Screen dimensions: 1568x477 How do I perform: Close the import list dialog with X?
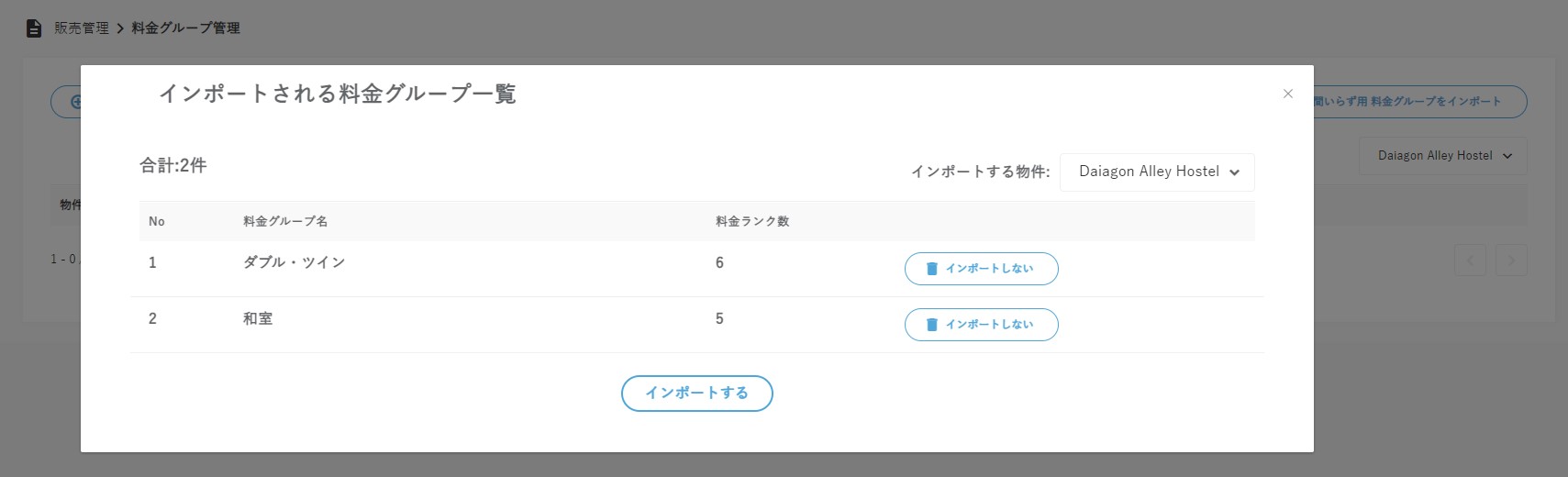pyautogui.click(x=1288, y=94)
